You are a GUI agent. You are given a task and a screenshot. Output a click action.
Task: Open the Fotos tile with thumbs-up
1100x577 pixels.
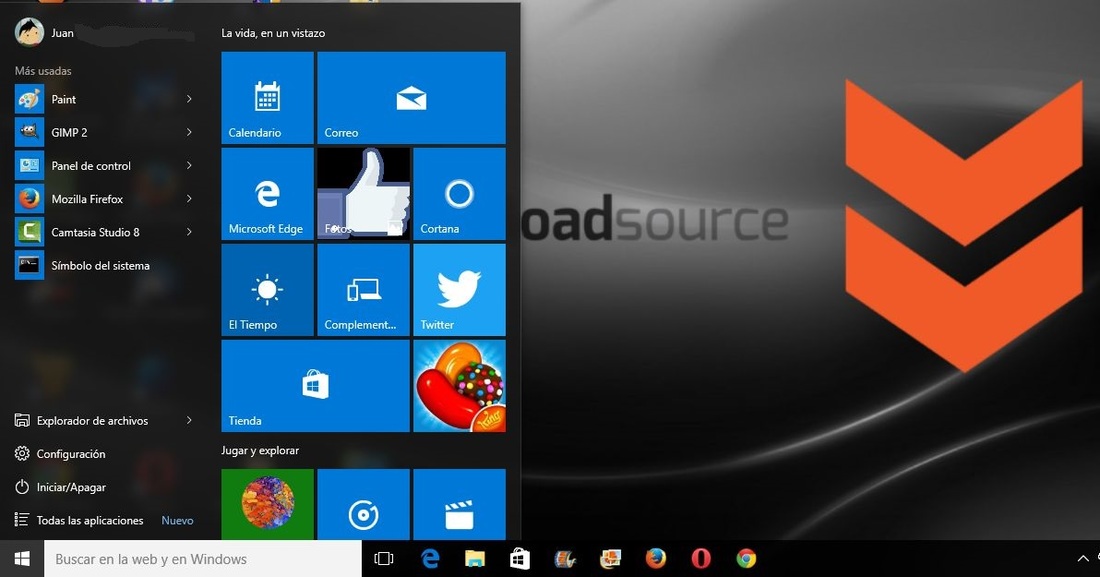click(x=363, y=194)
